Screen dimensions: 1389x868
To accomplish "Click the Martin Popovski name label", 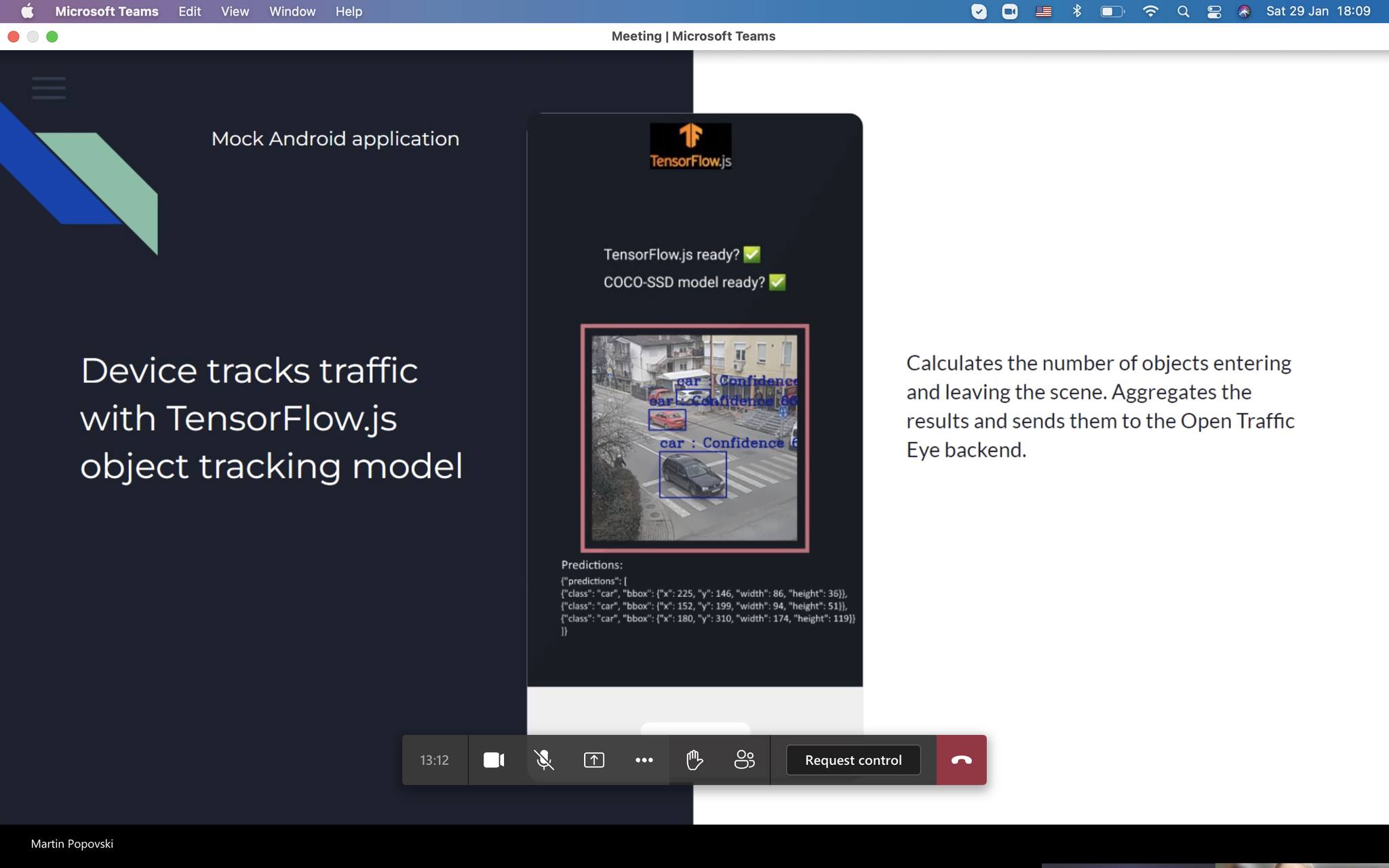I will (x=72, y=844).
